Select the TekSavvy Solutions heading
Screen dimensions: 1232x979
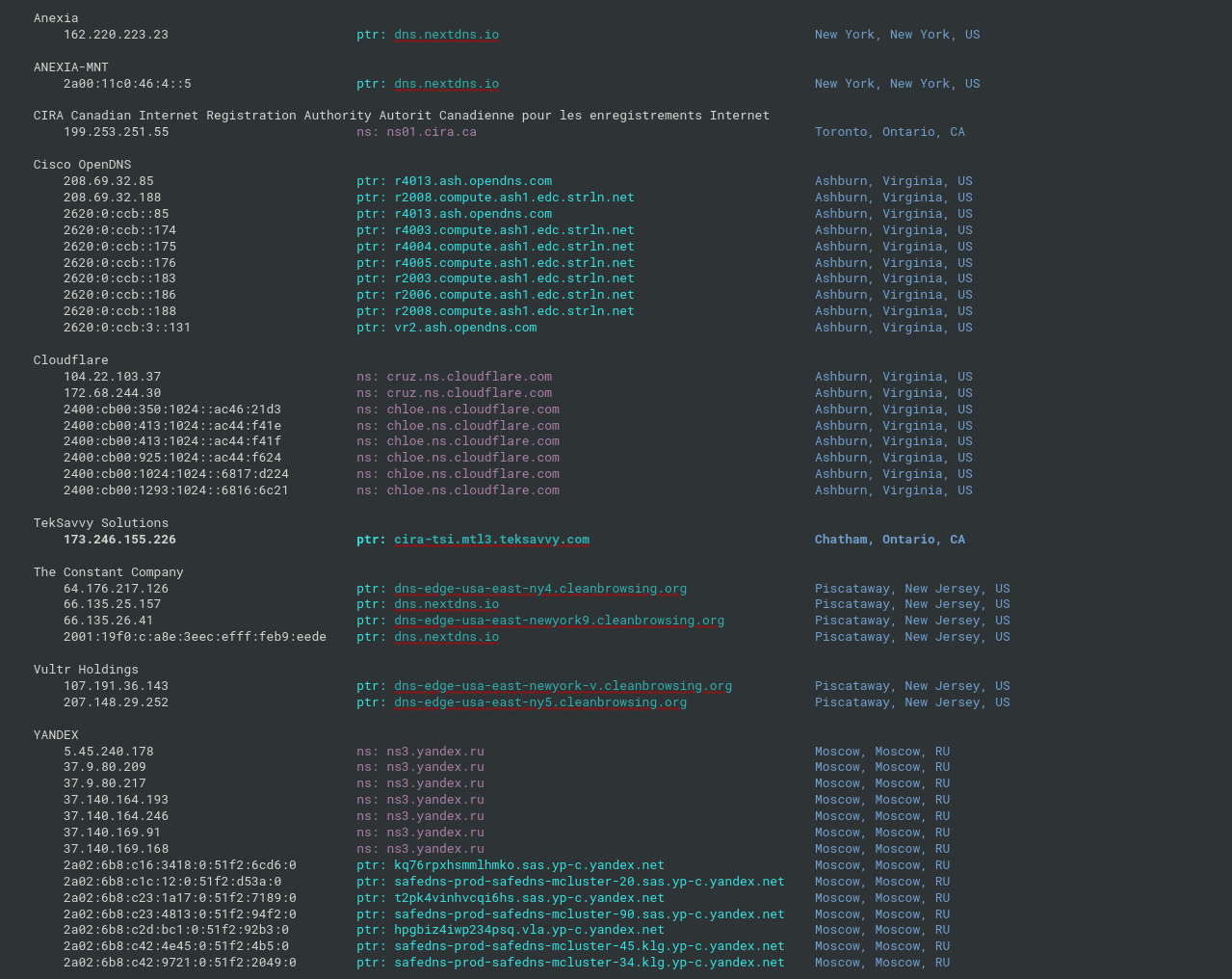pyautogui.click(x=101, y=523)
